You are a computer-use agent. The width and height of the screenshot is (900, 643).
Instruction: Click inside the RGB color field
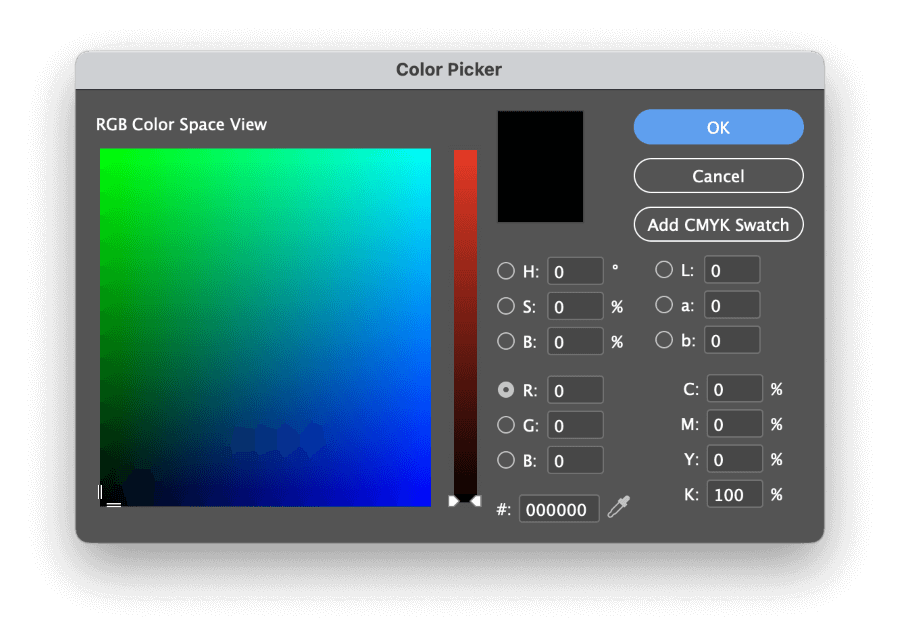coord(265,327)
